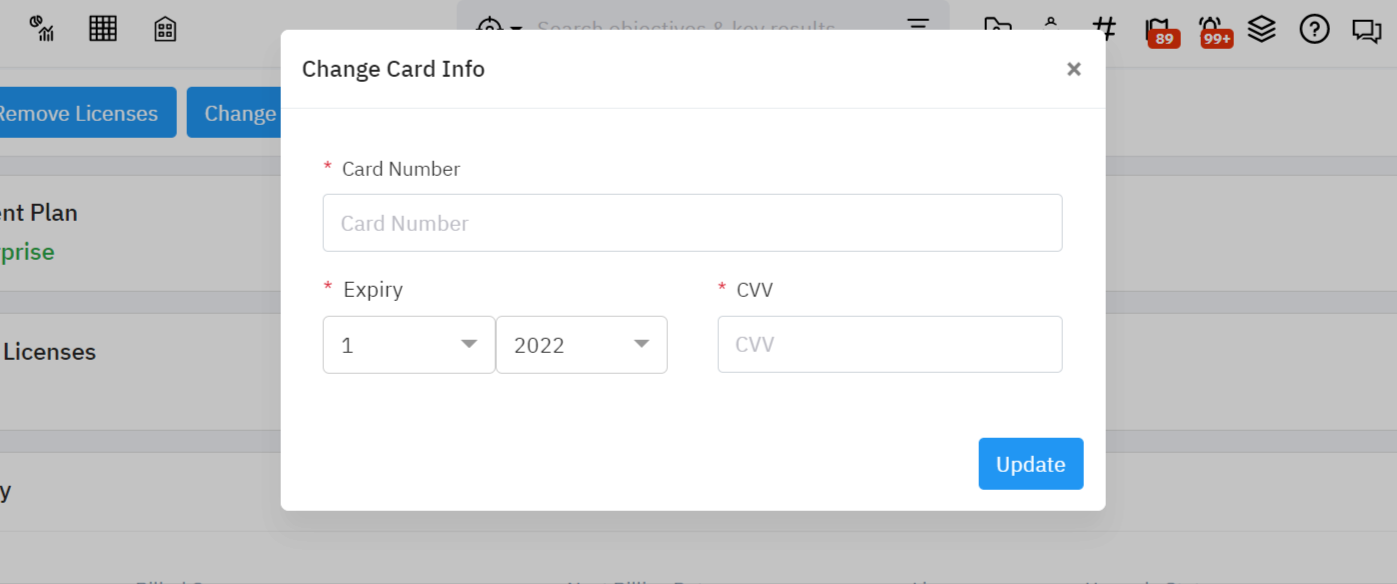
Task: Click the analytics chart icon in top bar
Action: [x=42, y=28]
